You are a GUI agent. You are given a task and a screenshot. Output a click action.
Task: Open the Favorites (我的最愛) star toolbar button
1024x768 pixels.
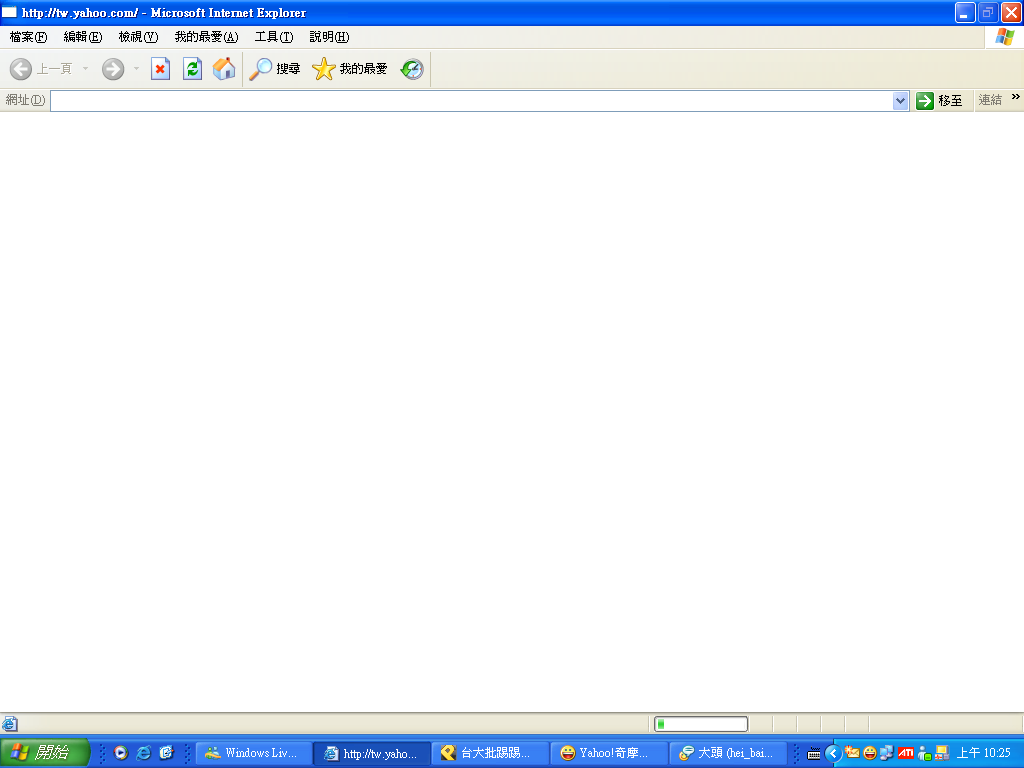pyautogui.click(x=349, y=69)
